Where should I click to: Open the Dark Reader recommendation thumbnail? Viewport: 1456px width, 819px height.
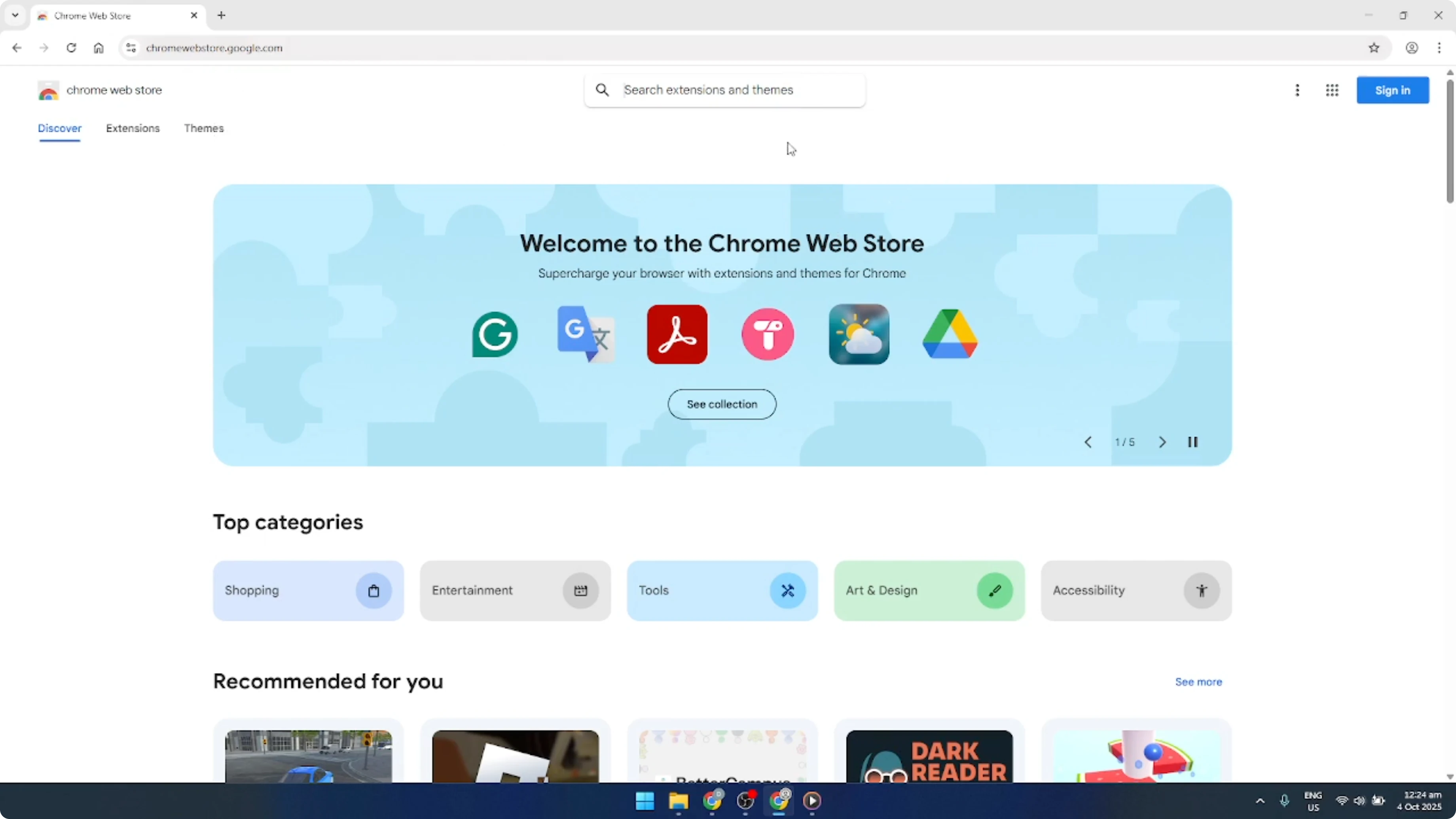click(929, 756)
